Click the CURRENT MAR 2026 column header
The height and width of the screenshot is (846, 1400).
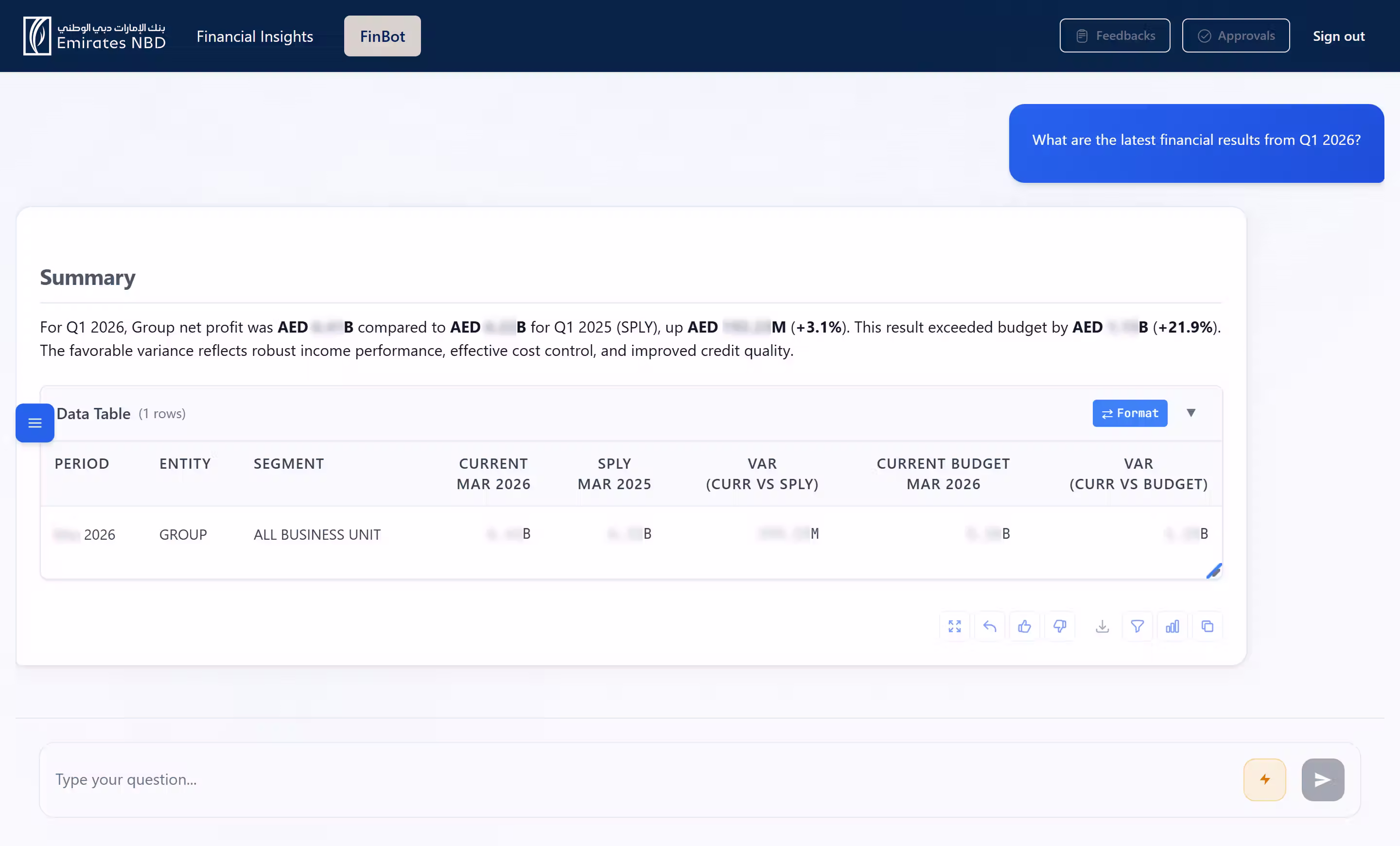(493, 474)
